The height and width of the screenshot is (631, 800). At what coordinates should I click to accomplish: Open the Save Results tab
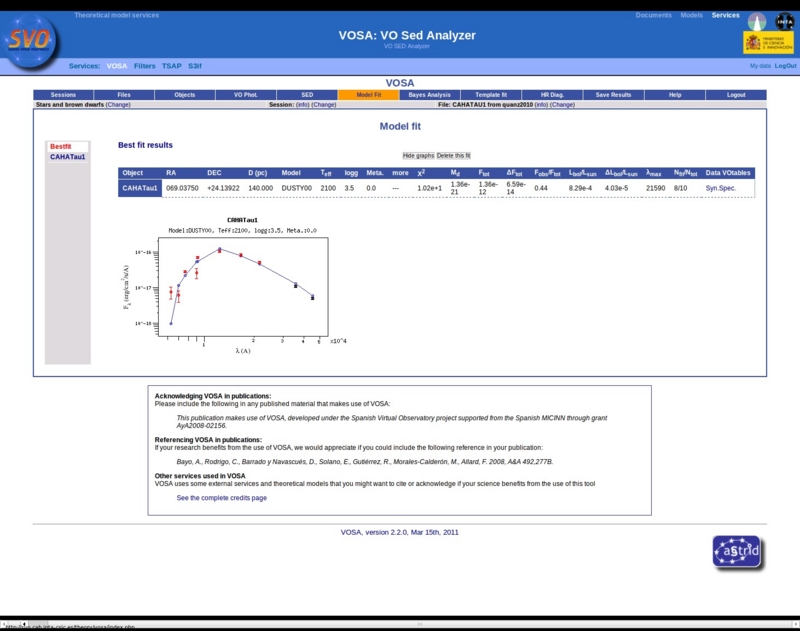click(613, 95)
